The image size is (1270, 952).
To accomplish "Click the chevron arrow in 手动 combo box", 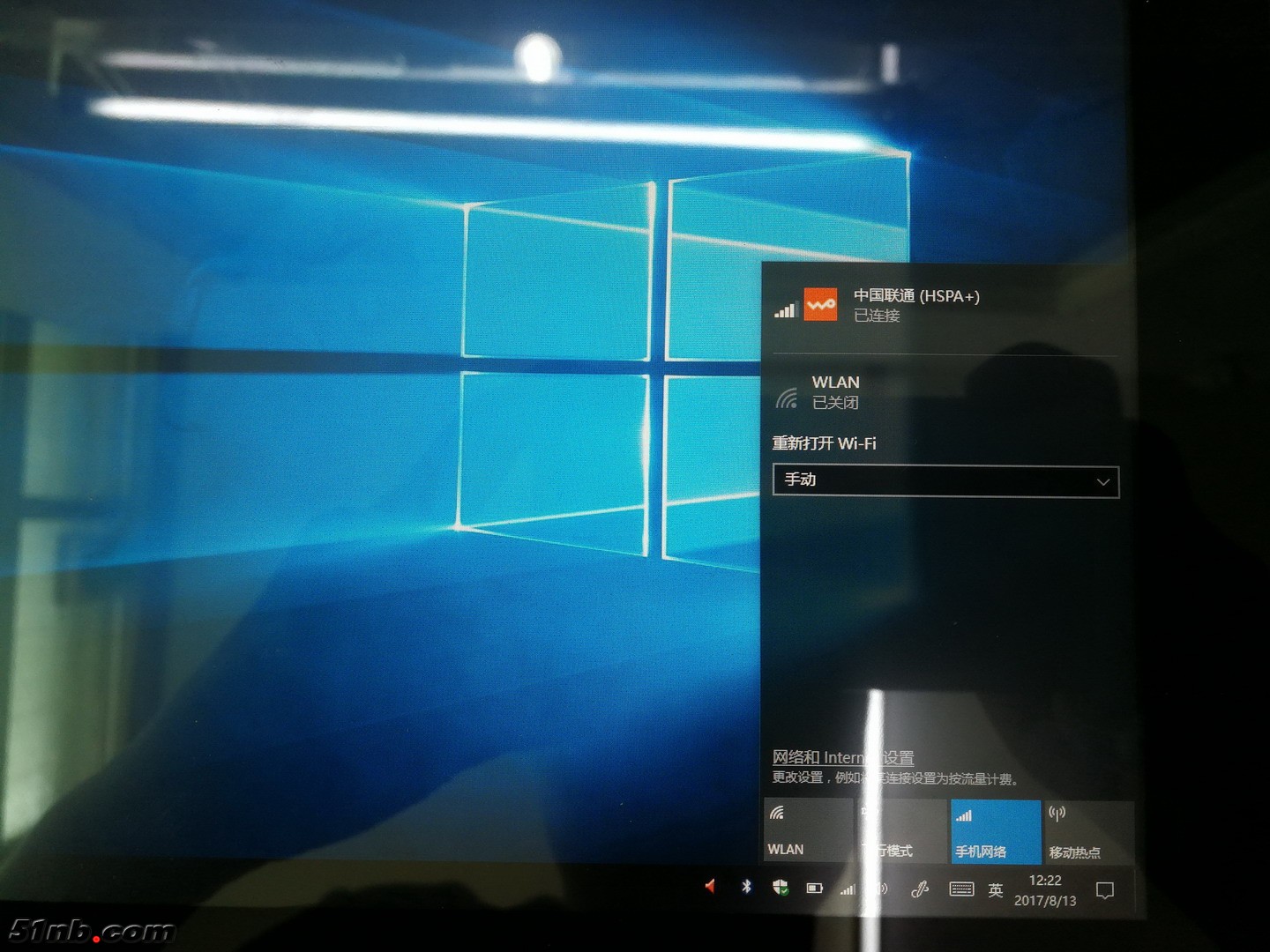I will click(x=1102, y=482).
